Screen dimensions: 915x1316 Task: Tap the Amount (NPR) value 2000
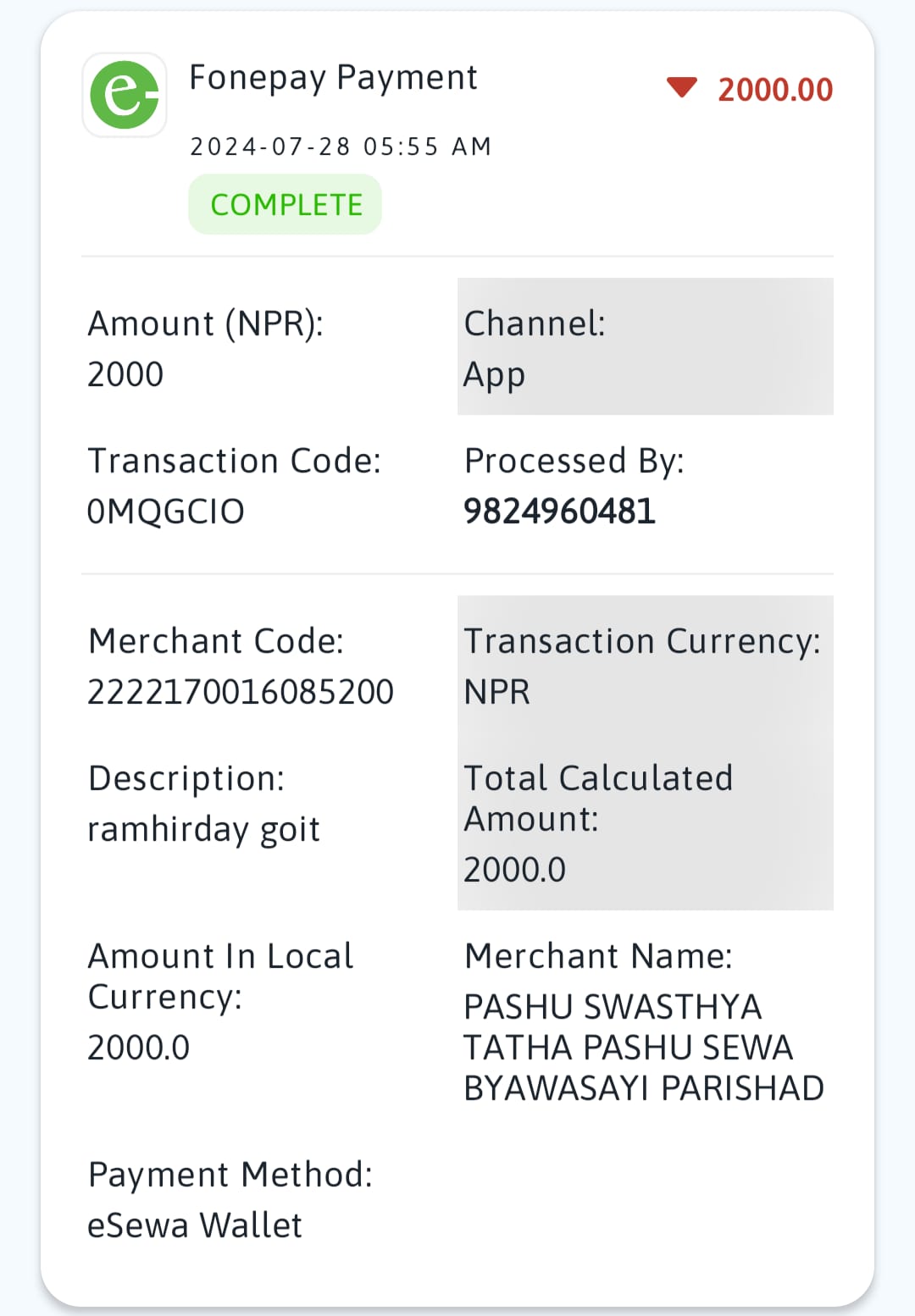coord(125,374)
